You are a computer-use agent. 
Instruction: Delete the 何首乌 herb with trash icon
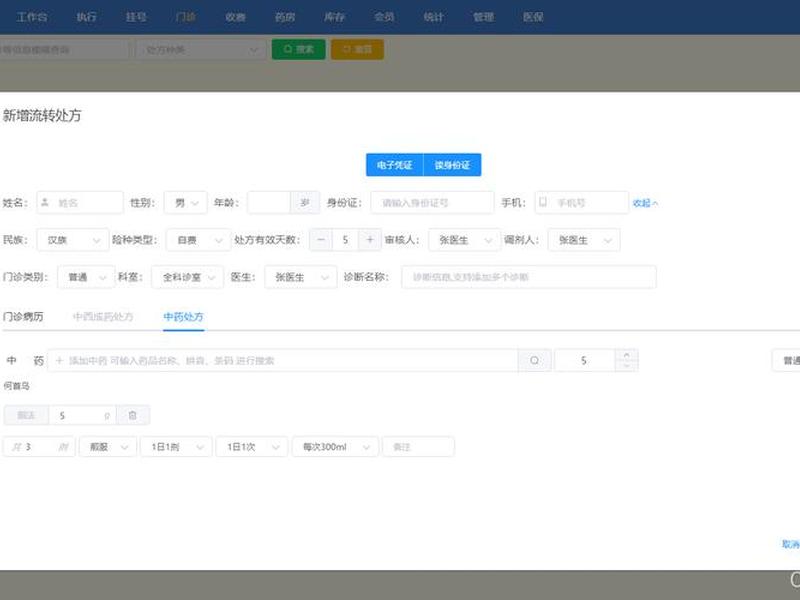tap(133, 415)
